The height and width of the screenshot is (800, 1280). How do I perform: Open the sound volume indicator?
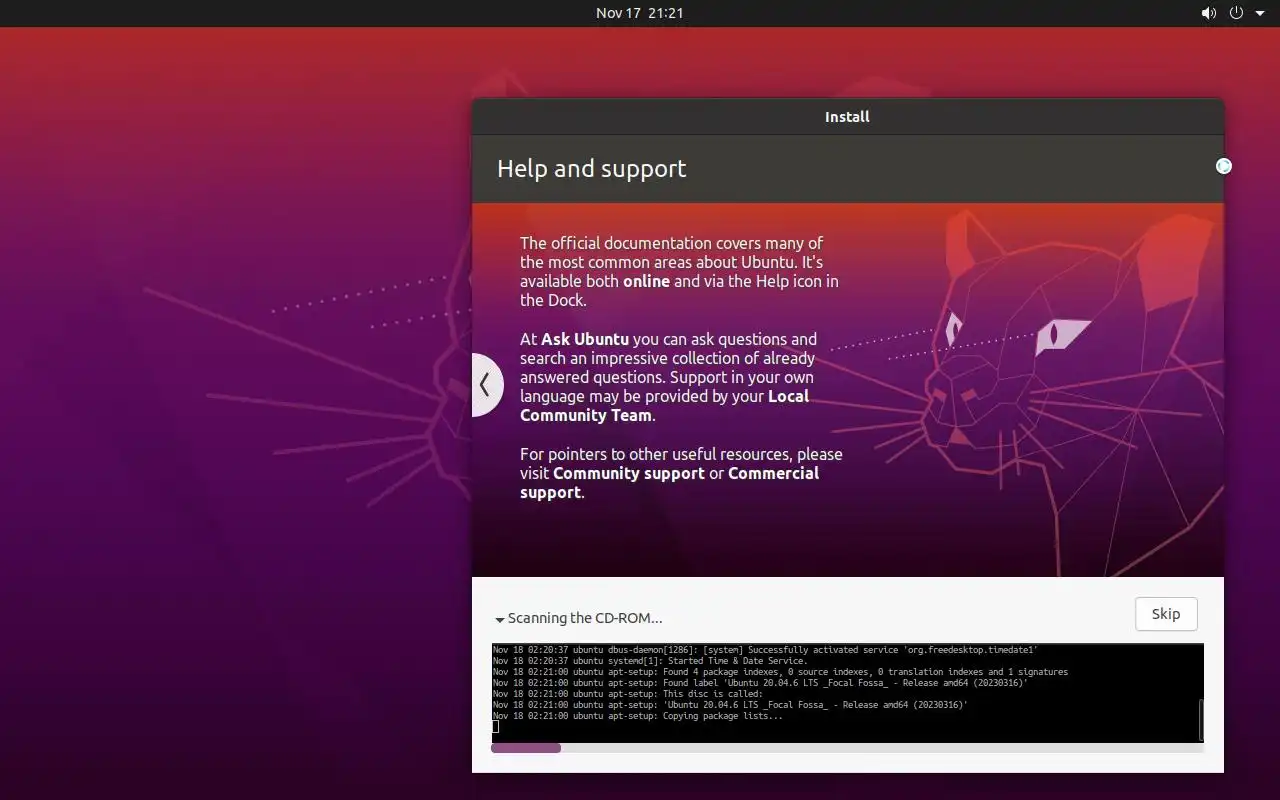coord(1209,13)
